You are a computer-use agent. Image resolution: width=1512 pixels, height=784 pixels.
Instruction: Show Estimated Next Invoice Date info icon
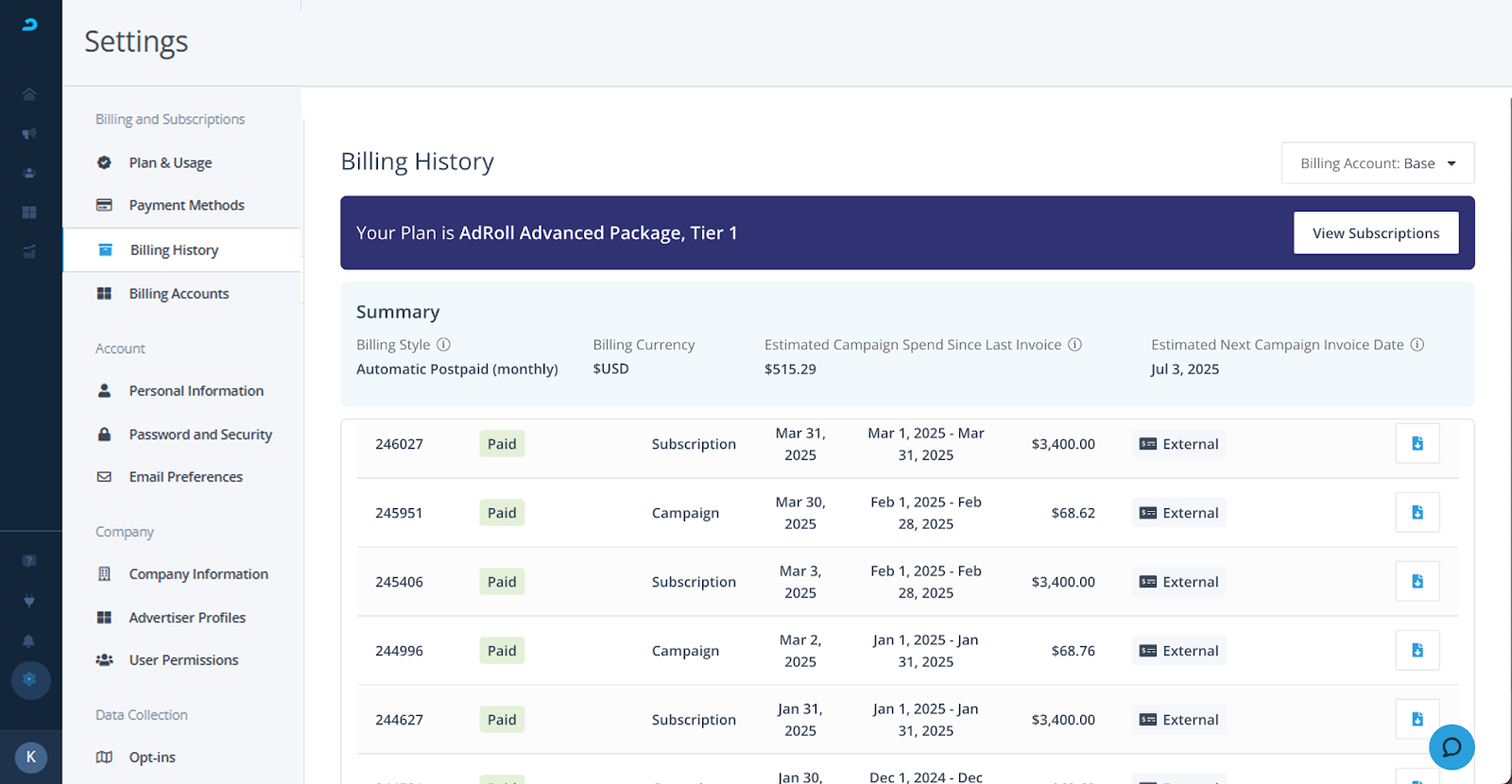tap(1417, 345)
